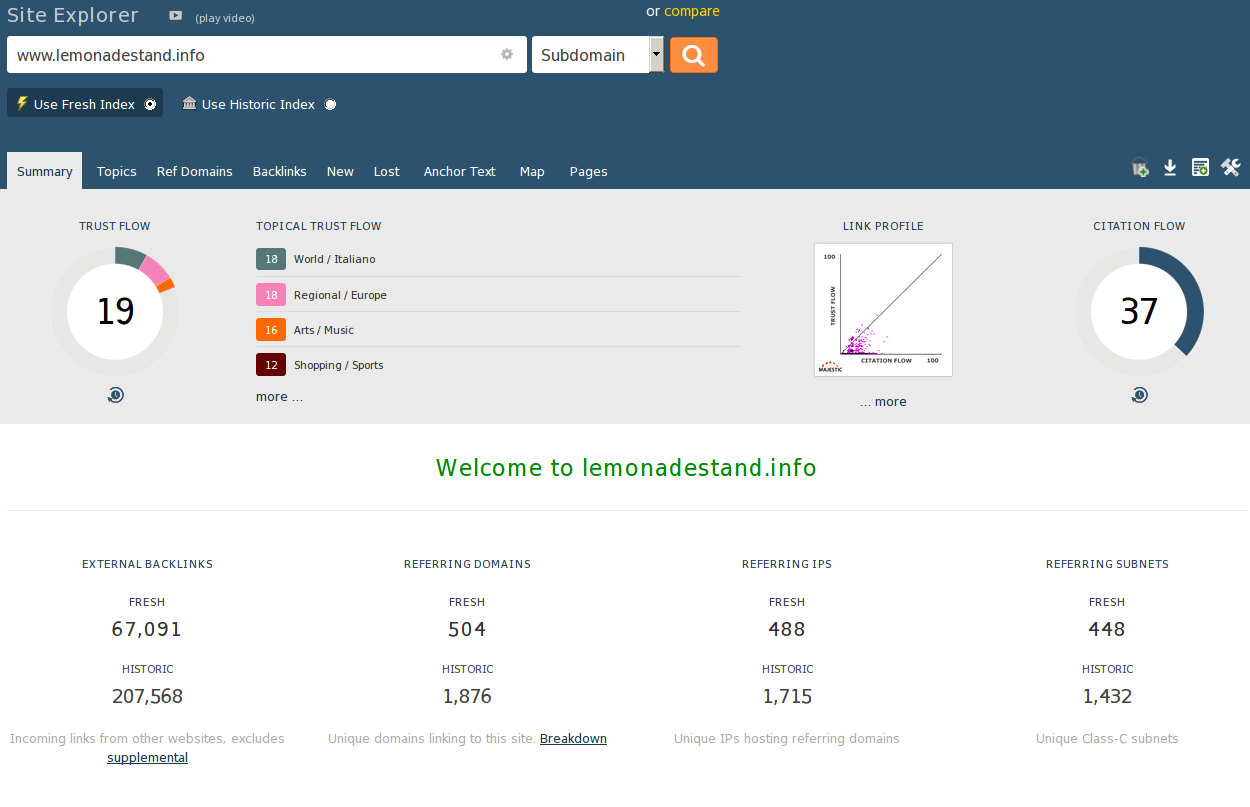Open the Map tab
The image size is (1250, 807).
(x=532, y=171)
